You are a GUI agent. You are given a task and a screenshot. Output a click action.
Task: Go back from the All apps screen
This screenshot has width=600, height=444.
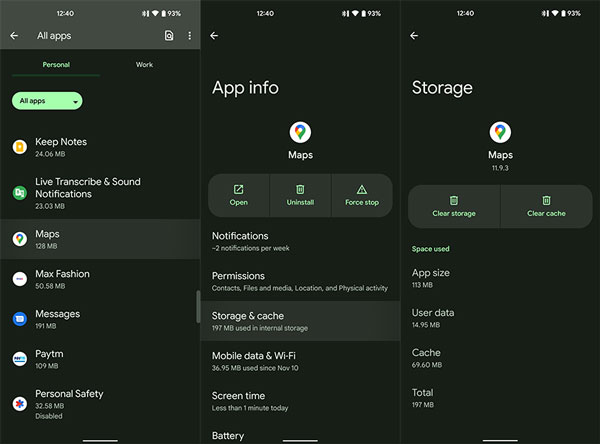(x=14, y=36)
